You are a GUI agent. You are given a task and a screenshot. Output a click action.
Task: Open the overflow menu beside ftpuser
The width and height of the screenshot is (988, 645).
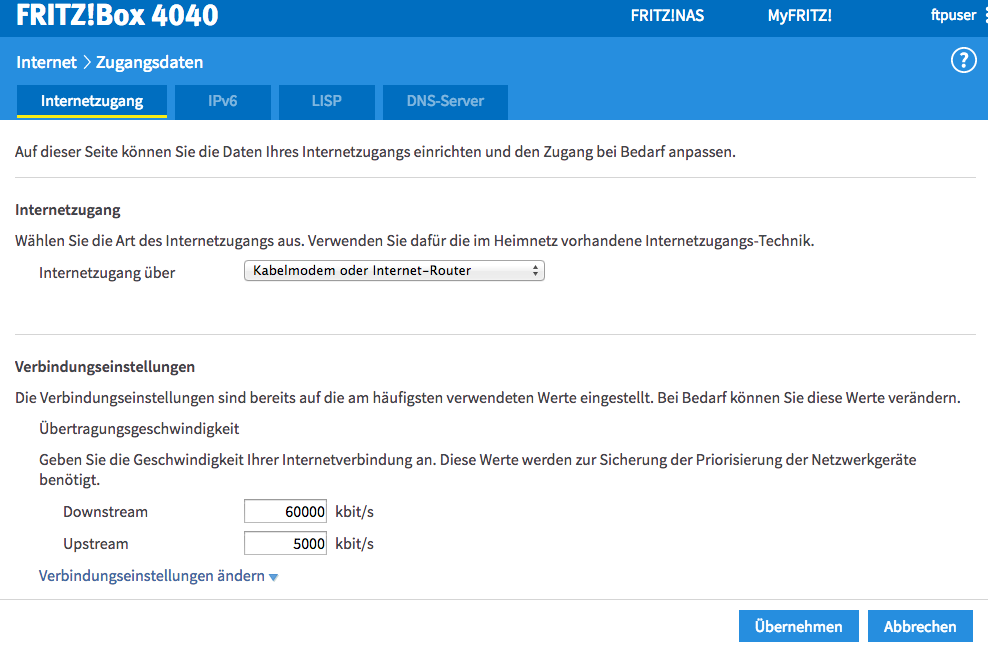point(984,15)
